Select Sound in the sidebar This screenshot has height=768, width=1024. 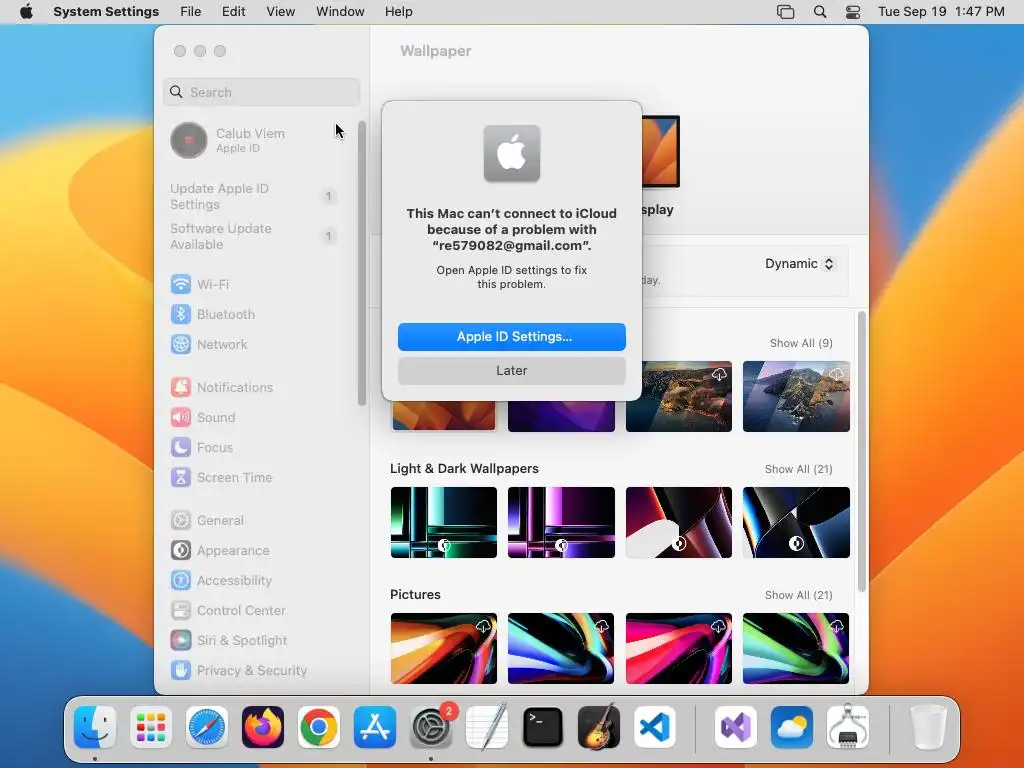point(203,417)
